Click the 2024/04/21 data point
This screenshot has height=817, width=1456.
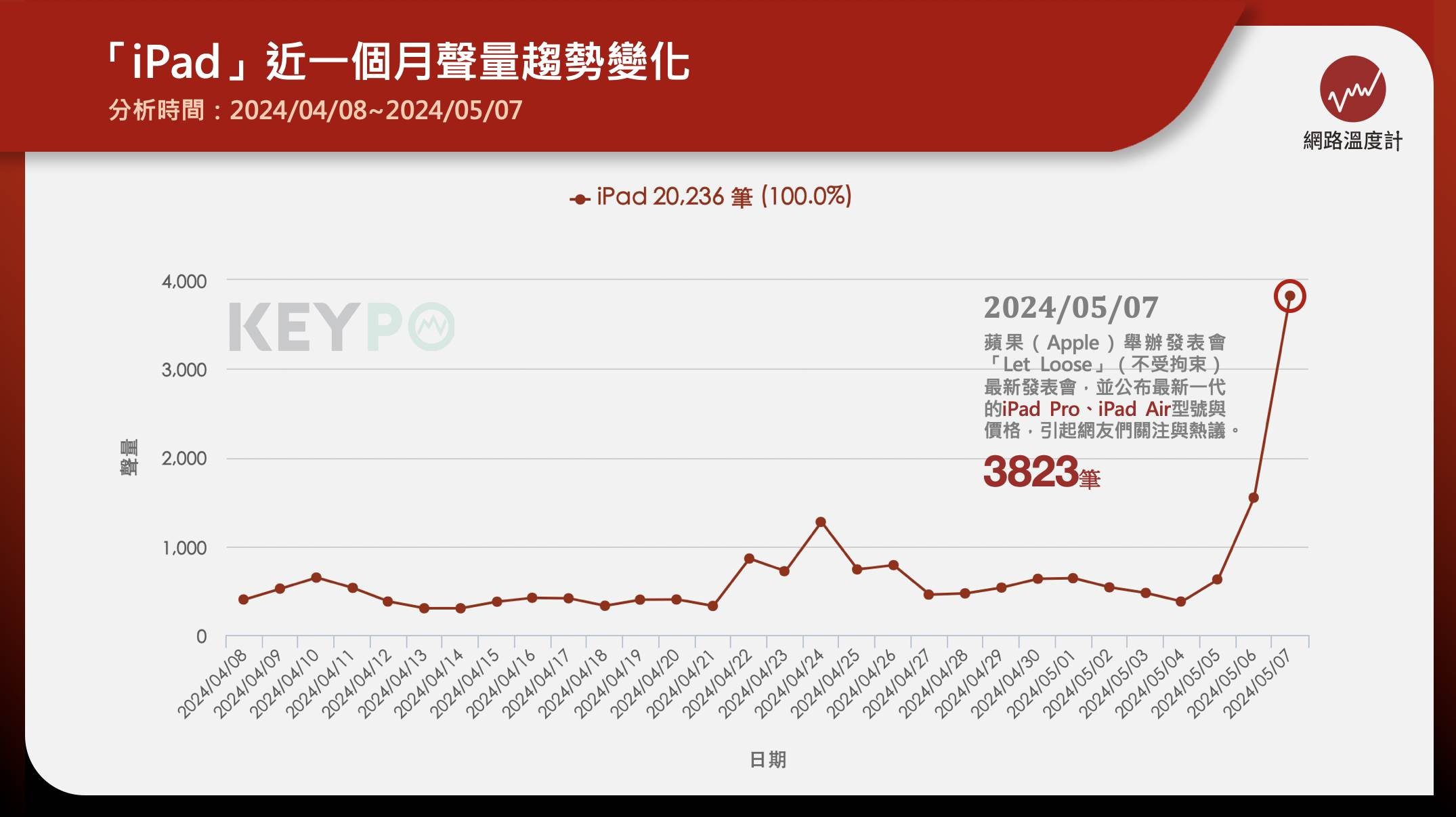coord(712,606)
